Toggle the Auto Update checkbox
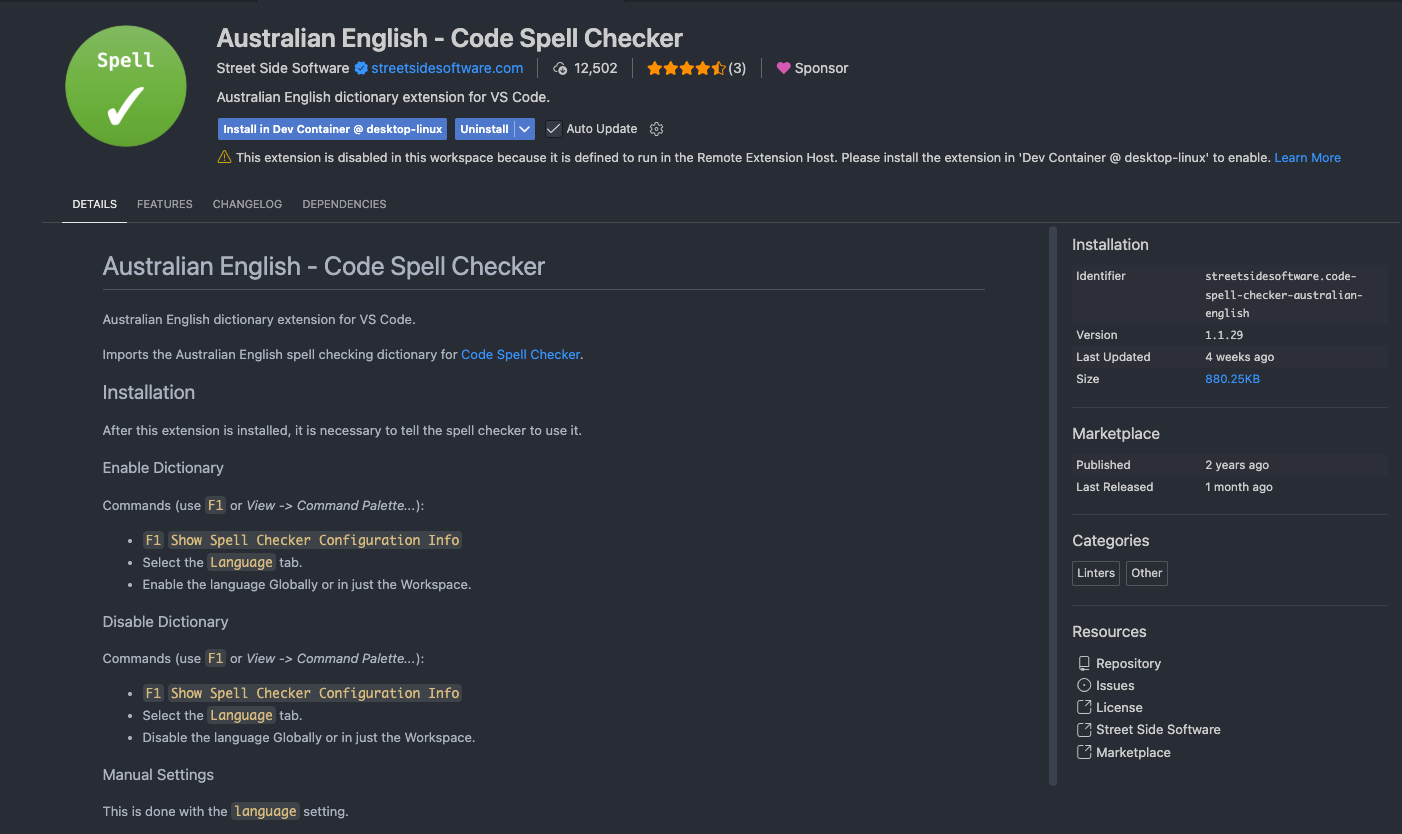 coord(553,129)
